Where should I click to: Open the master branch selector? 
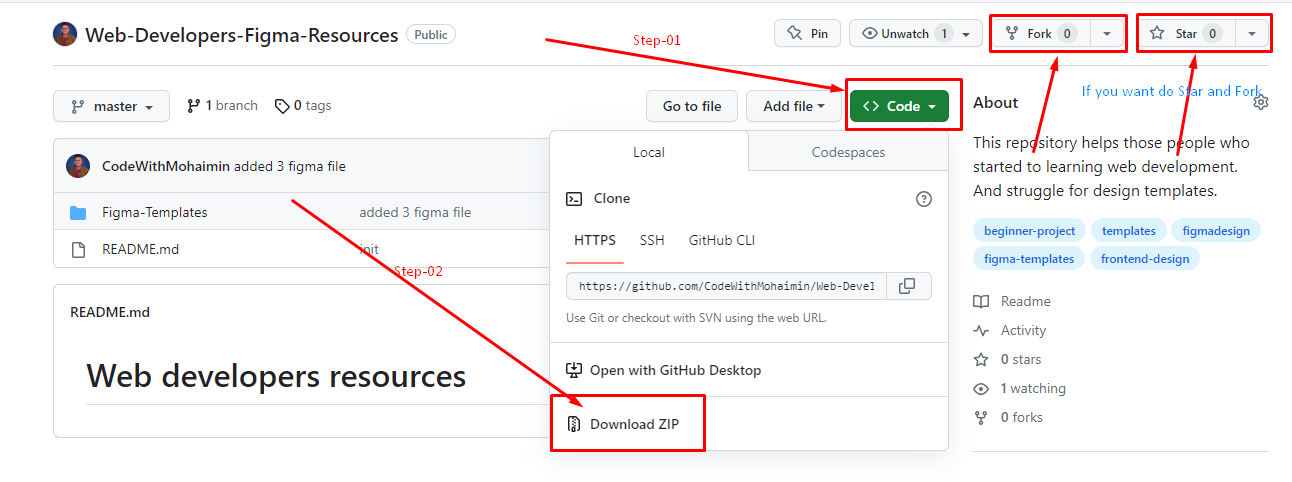(111, 106)
